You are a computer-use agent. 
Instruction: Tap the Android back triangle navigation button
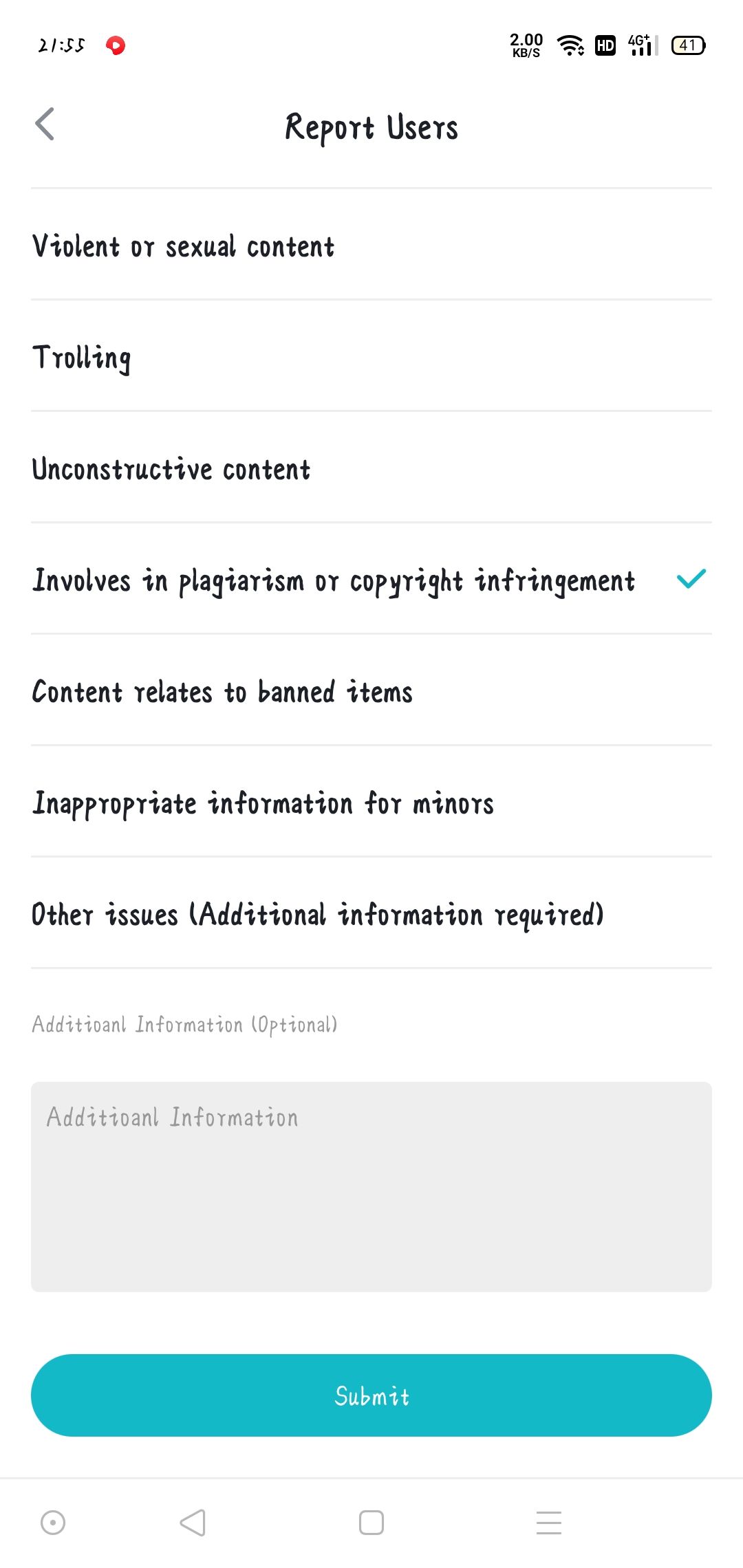(x=193, y=1523)
